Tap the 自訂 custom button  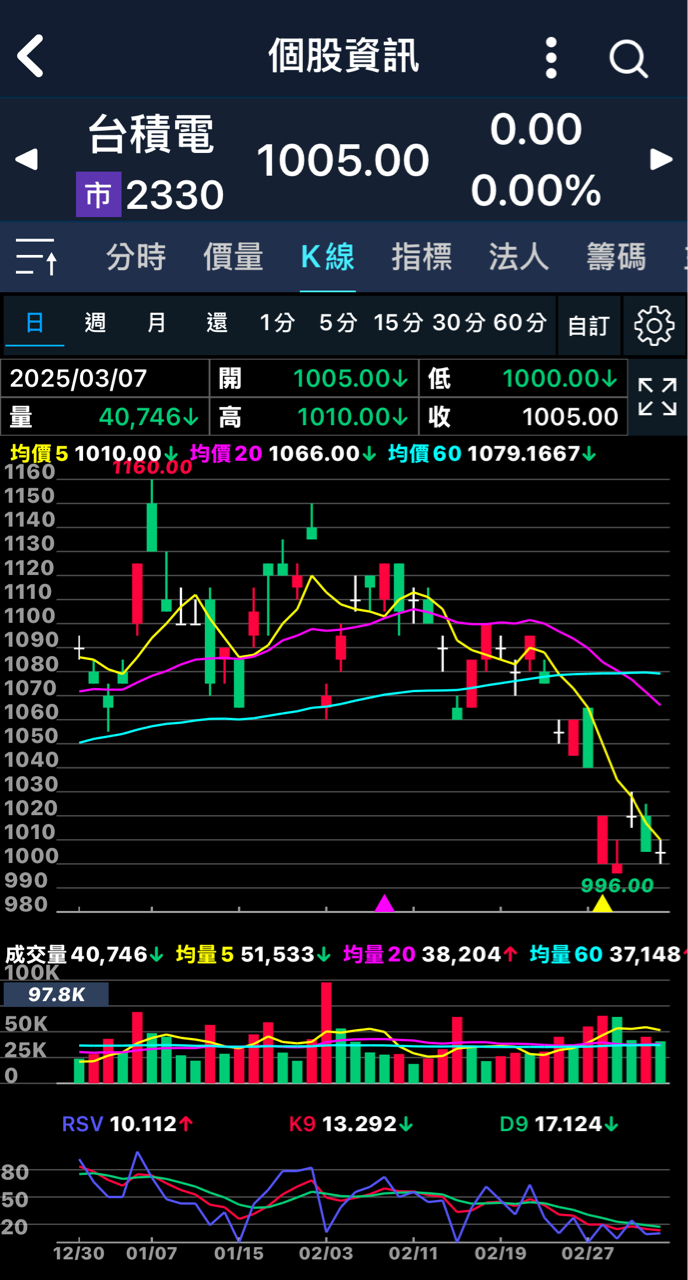pos(588,325)
